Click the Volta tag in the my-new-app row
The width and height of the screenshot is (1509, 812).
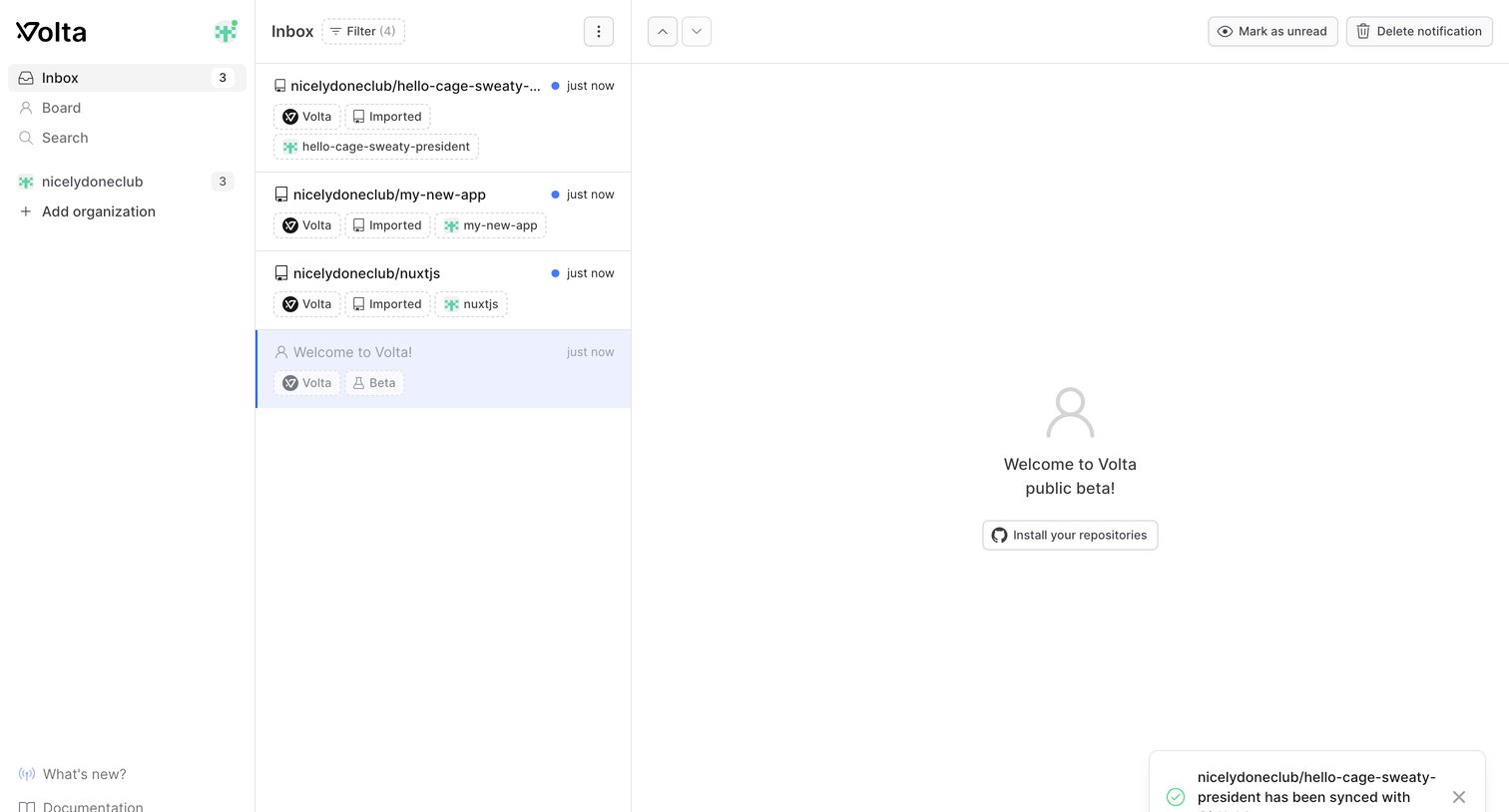(306, 225)
